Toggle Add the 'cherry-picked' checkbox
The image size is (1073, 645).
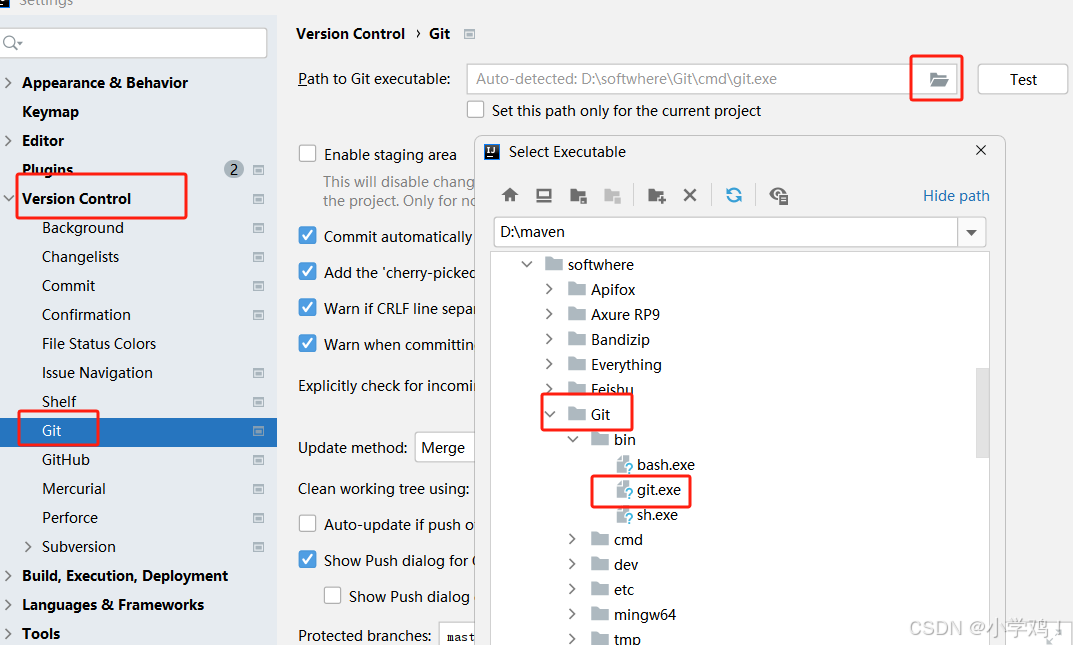point(307,272)
